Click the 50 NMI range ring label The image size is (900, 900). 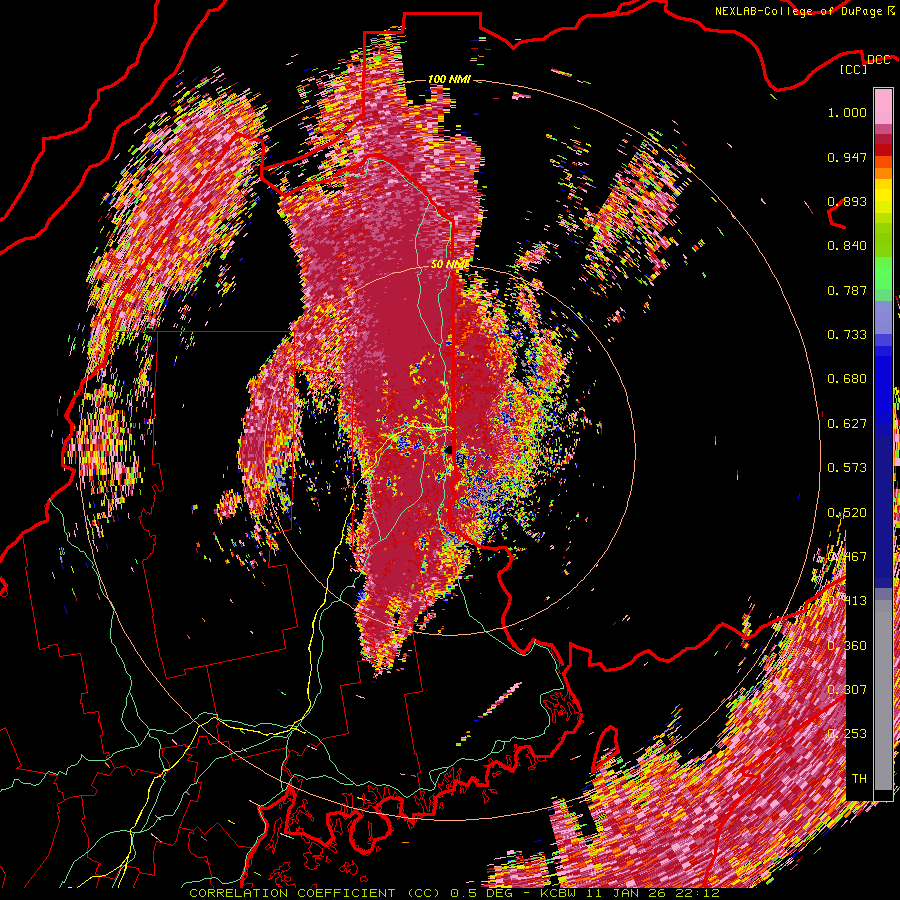[x=448, y=265]
